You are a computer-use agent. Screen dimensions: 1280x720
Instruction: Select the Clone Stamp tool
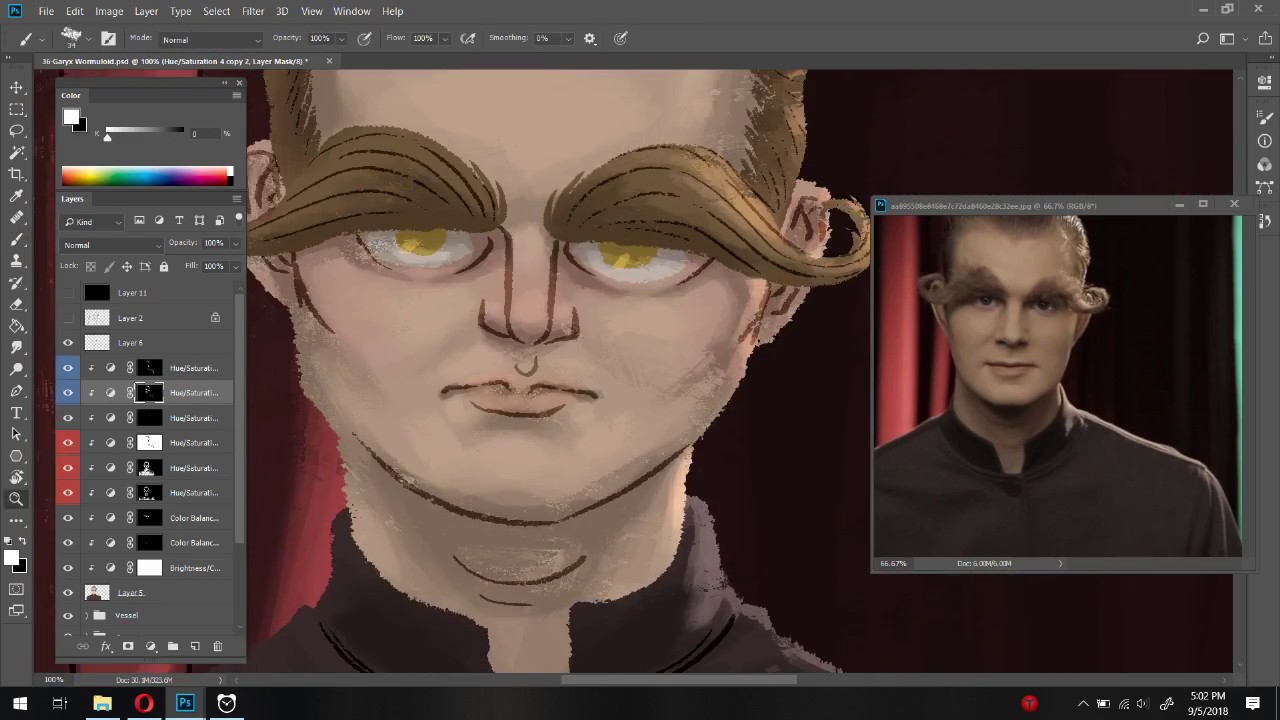(17, 261)
